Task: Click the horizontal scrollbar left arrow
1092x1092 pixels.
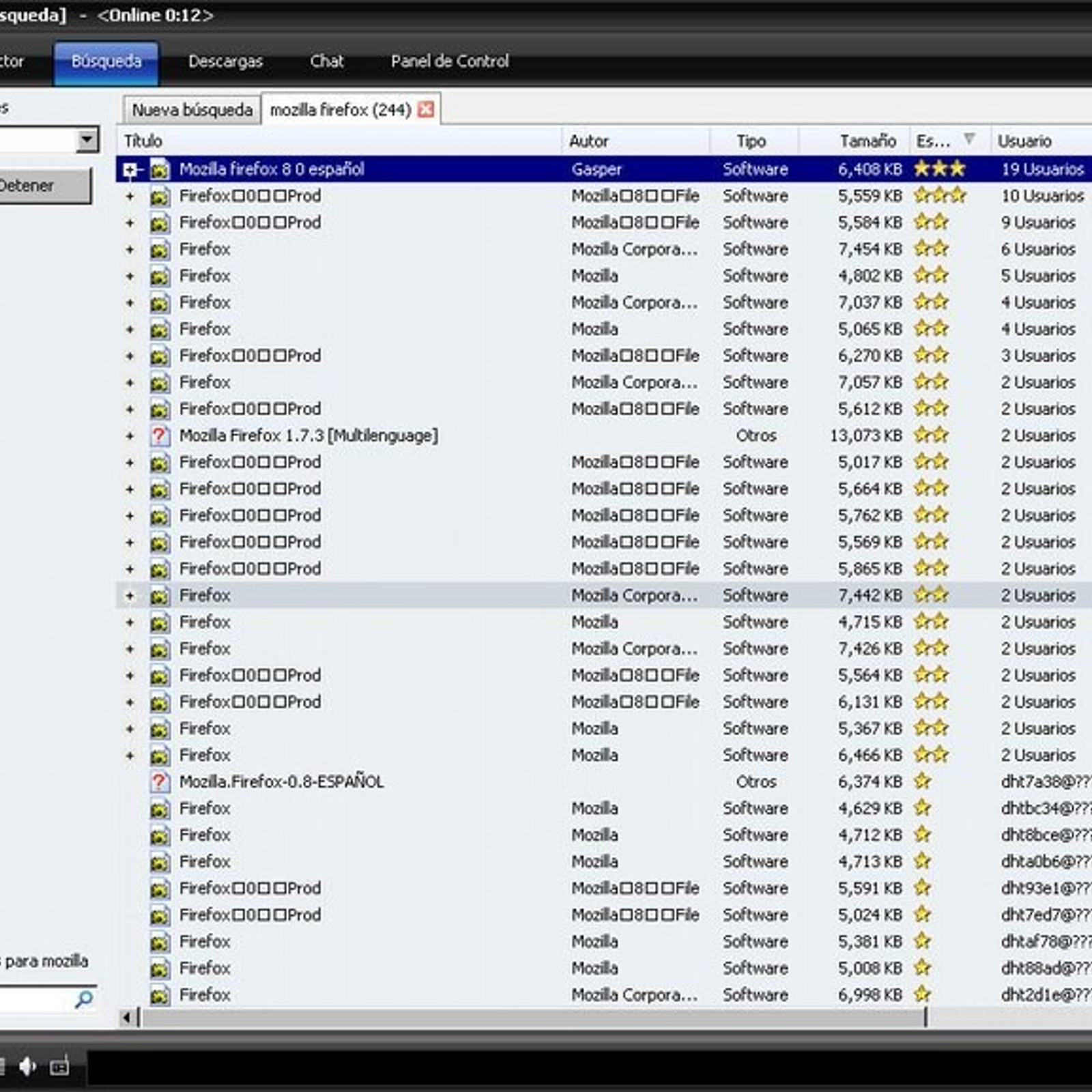Action: tap(128, 1018)
